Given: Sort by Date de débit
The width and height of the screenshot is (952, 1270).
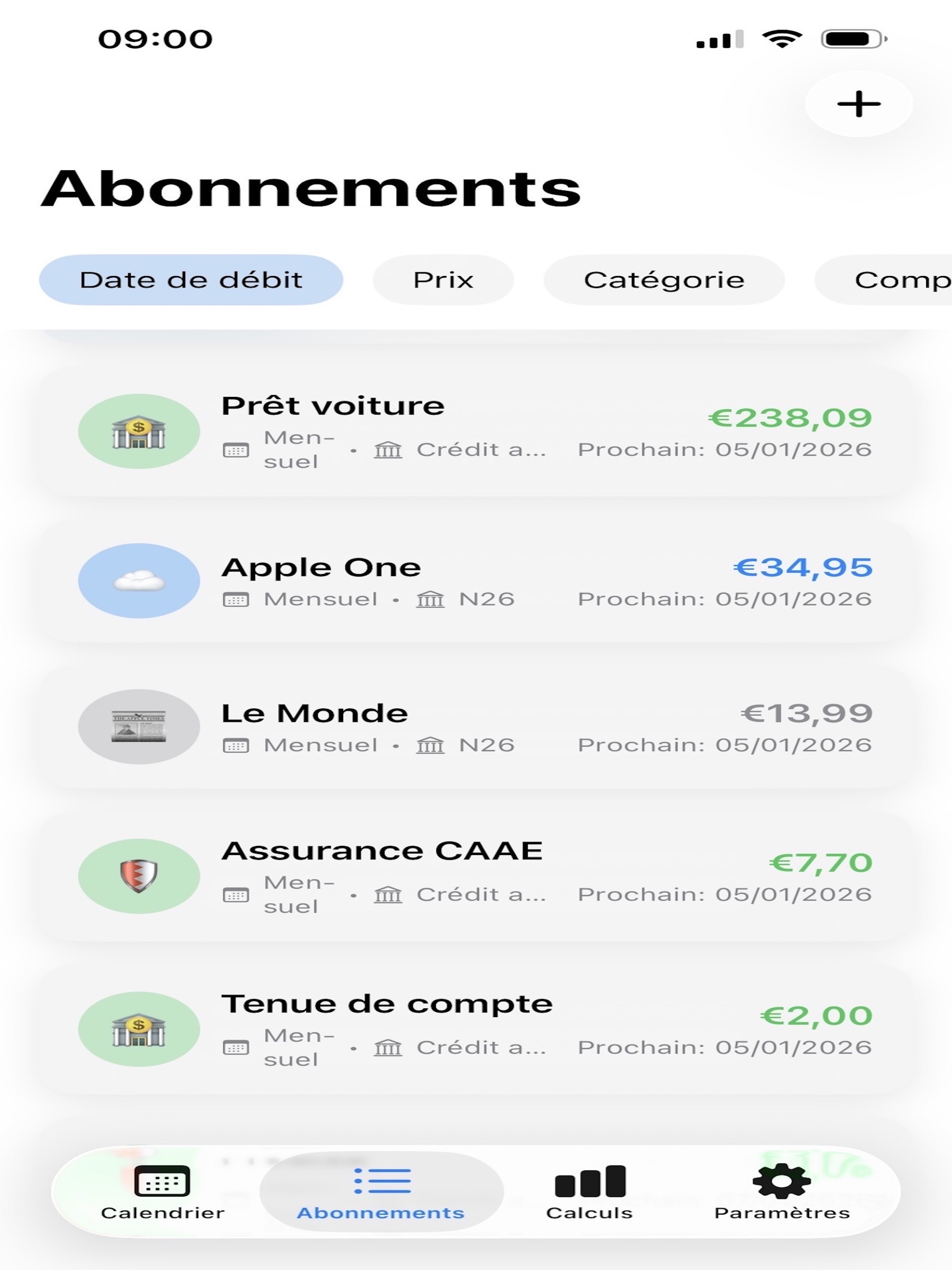Looking at the screenshot, I should (191, 280).
